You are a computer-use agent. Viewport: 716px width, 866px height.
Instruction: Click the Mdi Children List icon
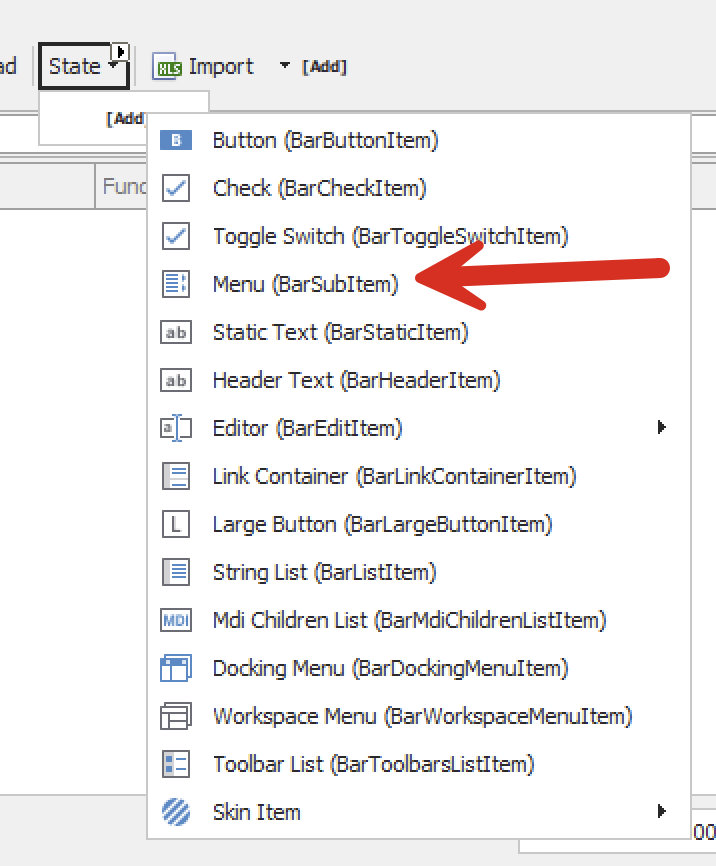click(176, 621)
